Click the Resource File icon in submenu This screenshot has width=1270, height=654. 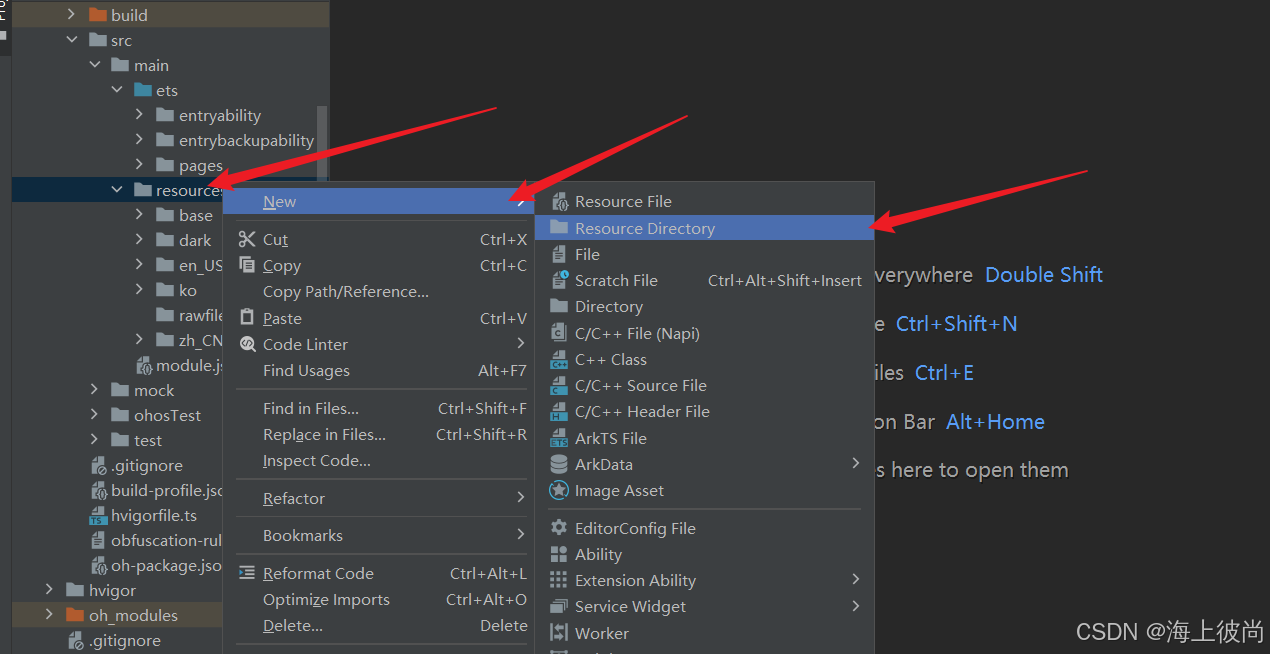559,202
